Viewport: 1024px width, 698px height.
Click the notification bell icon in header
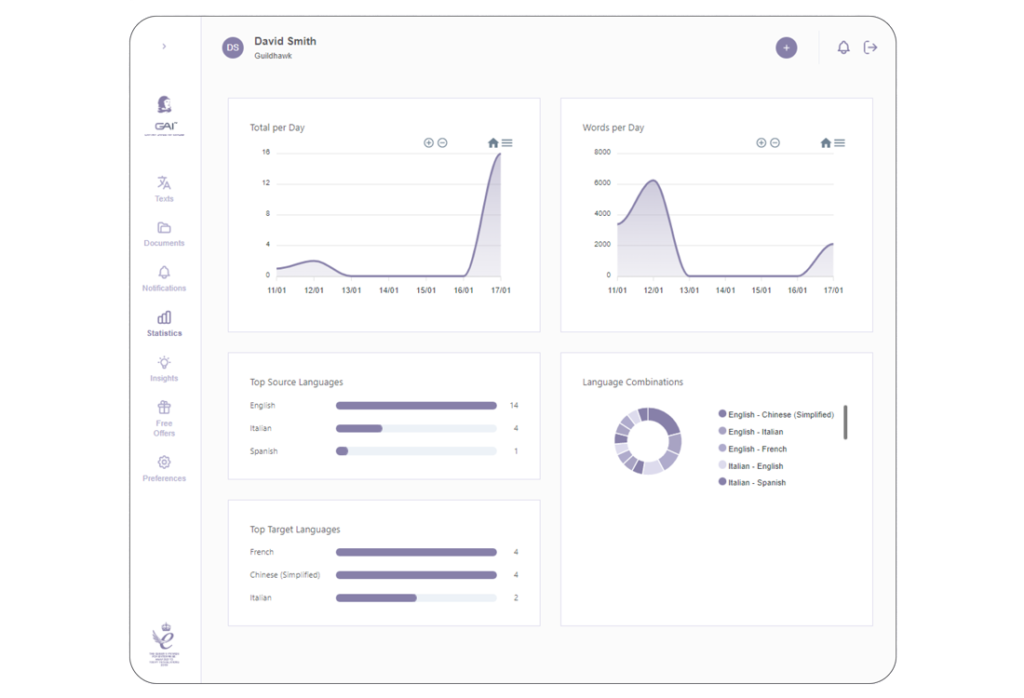pos(843,48)
